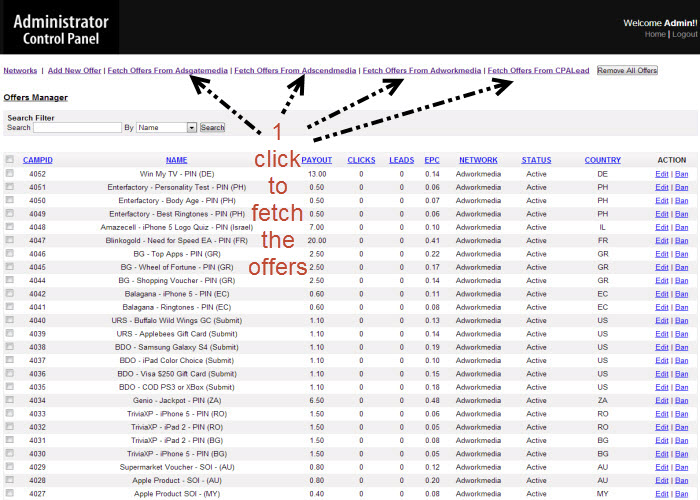The height and width of the screenshot is (500, 700).
Task: Check the box for campaign 4052
Action: point(9,173)
